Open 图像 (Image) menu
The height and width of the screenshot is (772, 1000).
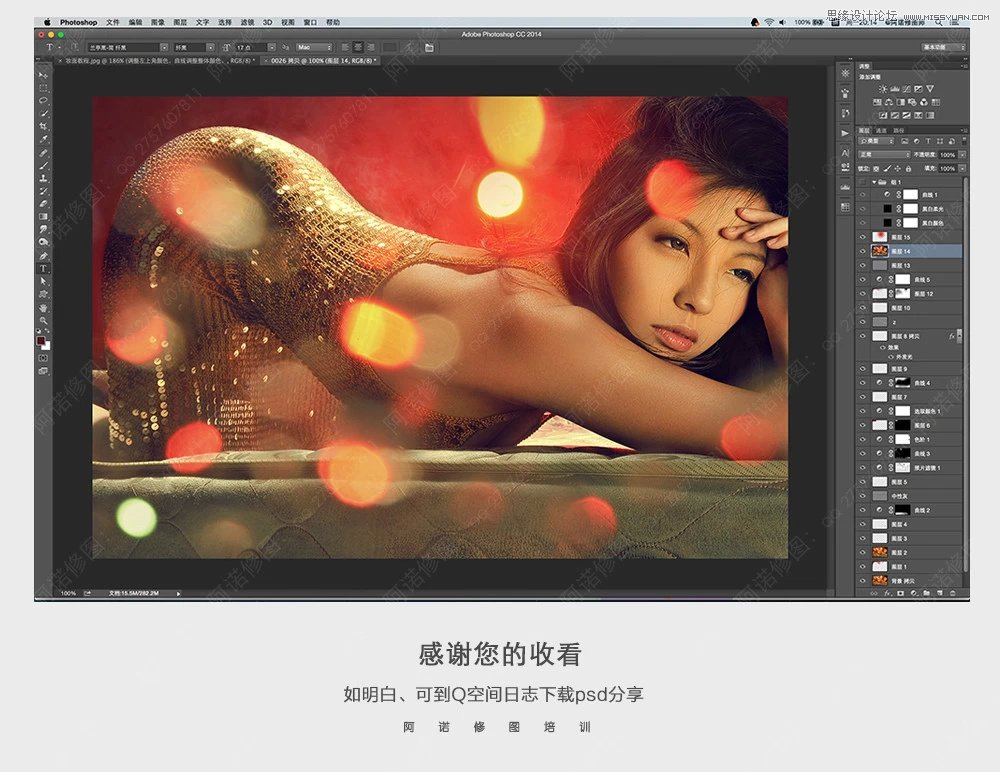[x=158, y=22]
